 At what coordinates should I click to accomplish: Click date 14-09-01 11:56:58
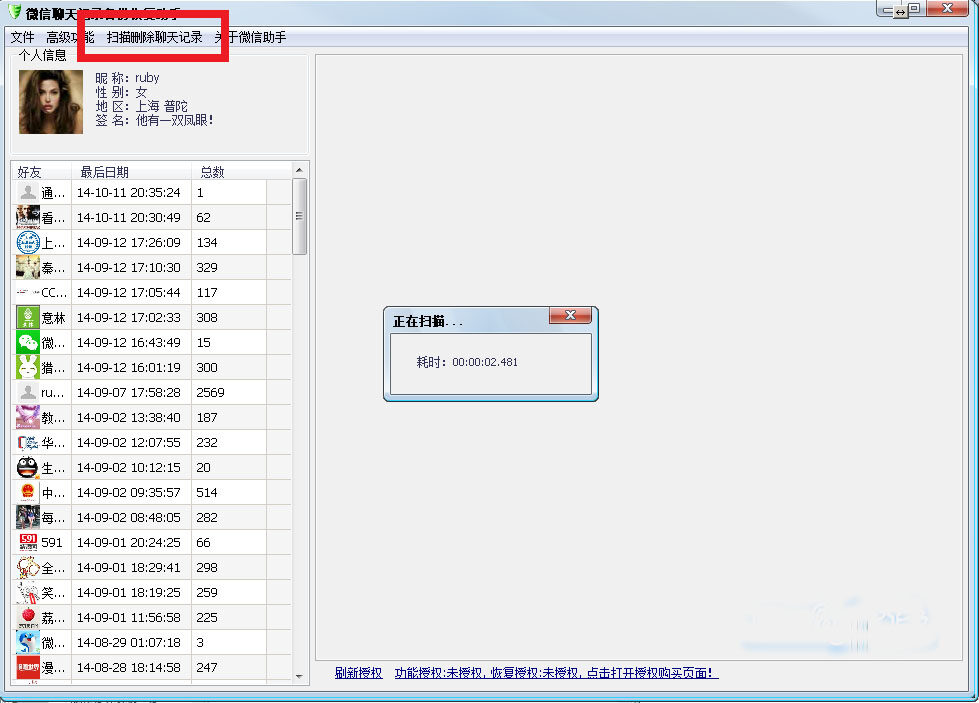click(x=129, y=617)
